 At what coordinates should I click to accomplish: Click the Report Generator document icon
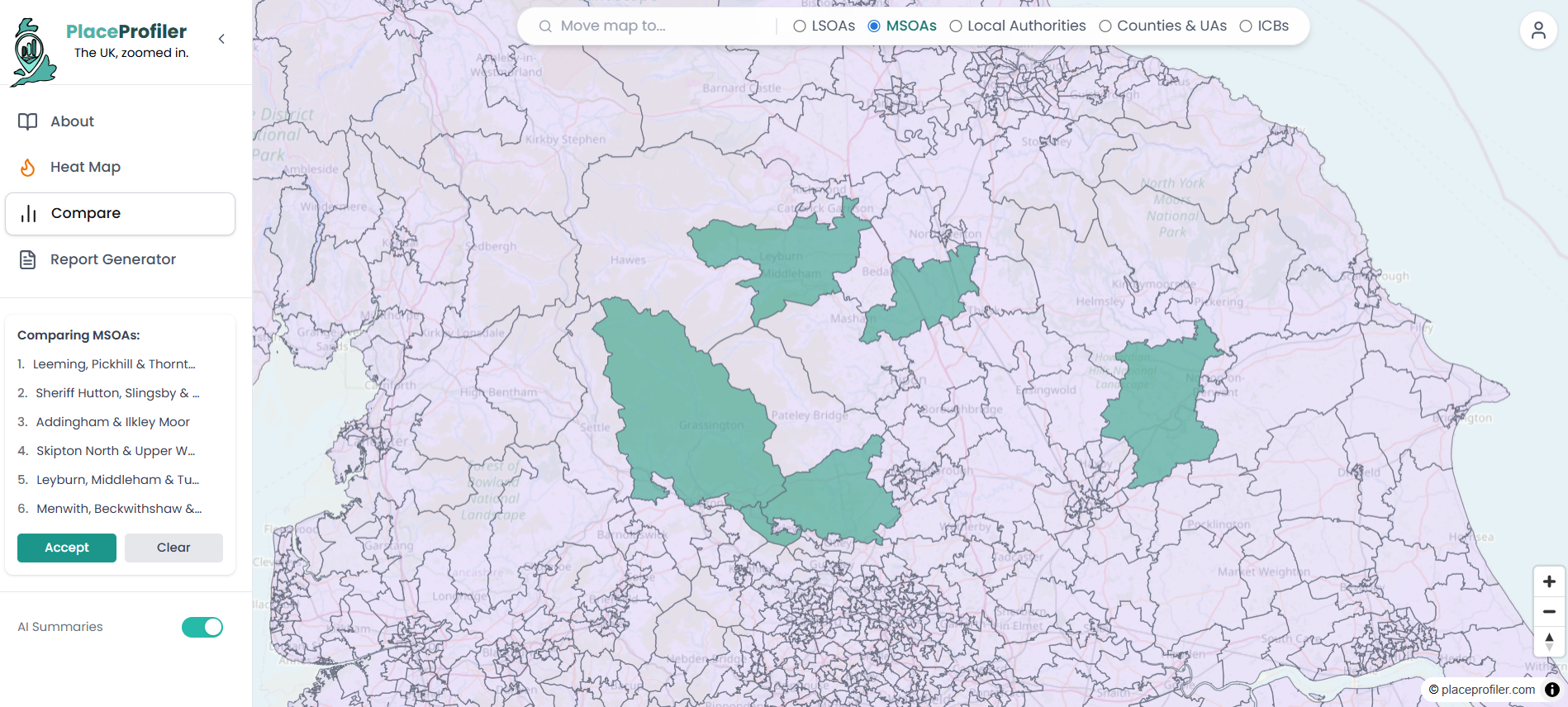tap(27, 259)
